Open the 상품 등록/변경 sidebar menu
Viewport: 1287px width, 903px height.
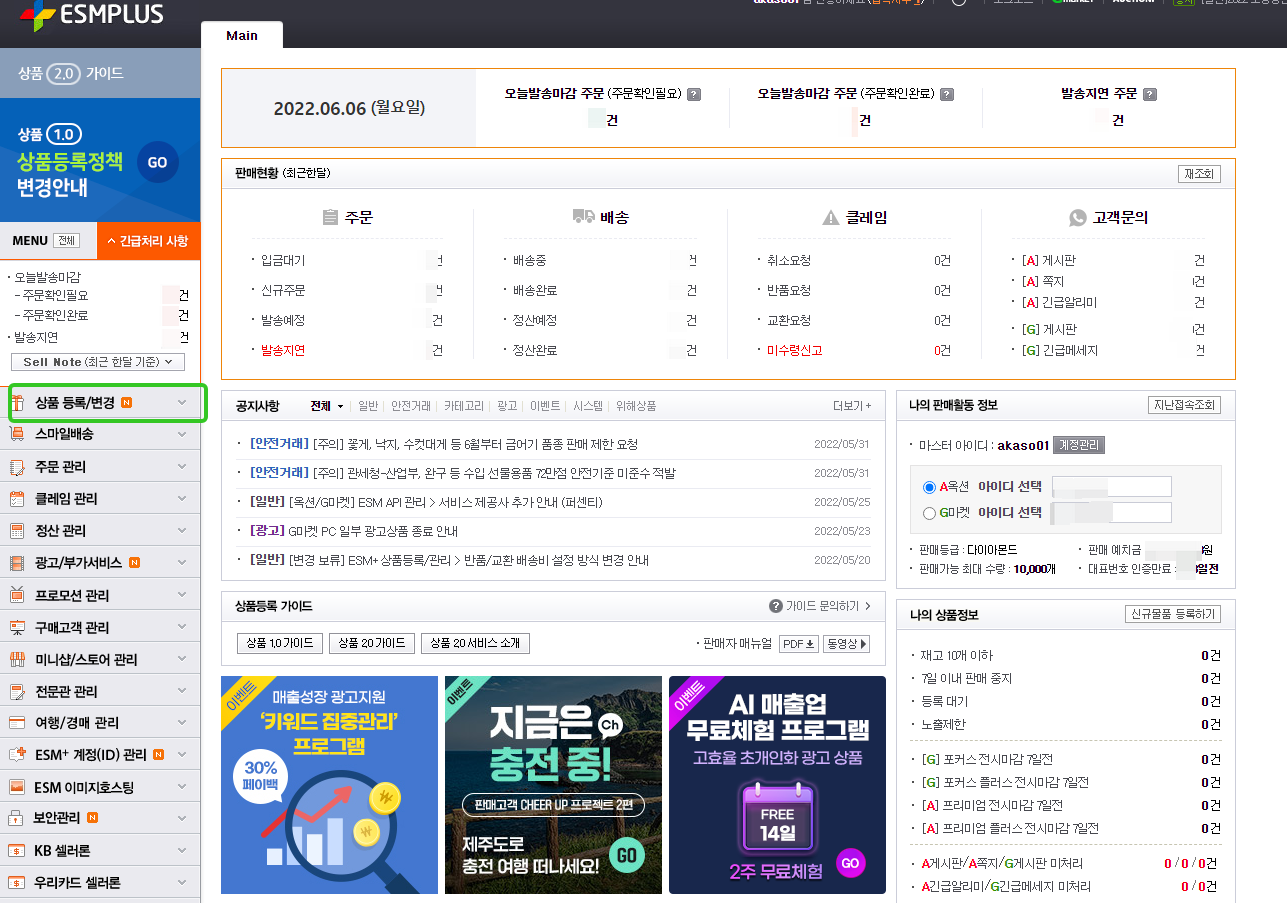(100, 403)
